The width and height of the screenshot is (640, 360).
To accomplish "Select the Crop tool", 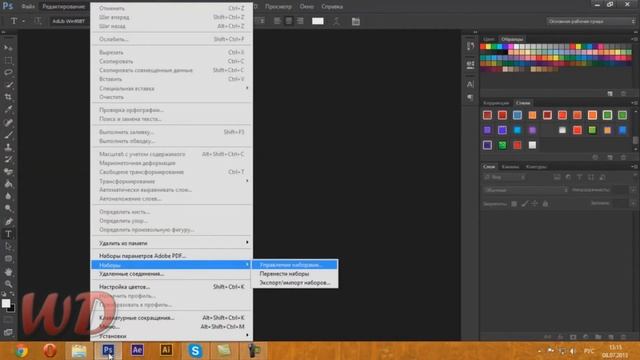I will click(8, 97).
